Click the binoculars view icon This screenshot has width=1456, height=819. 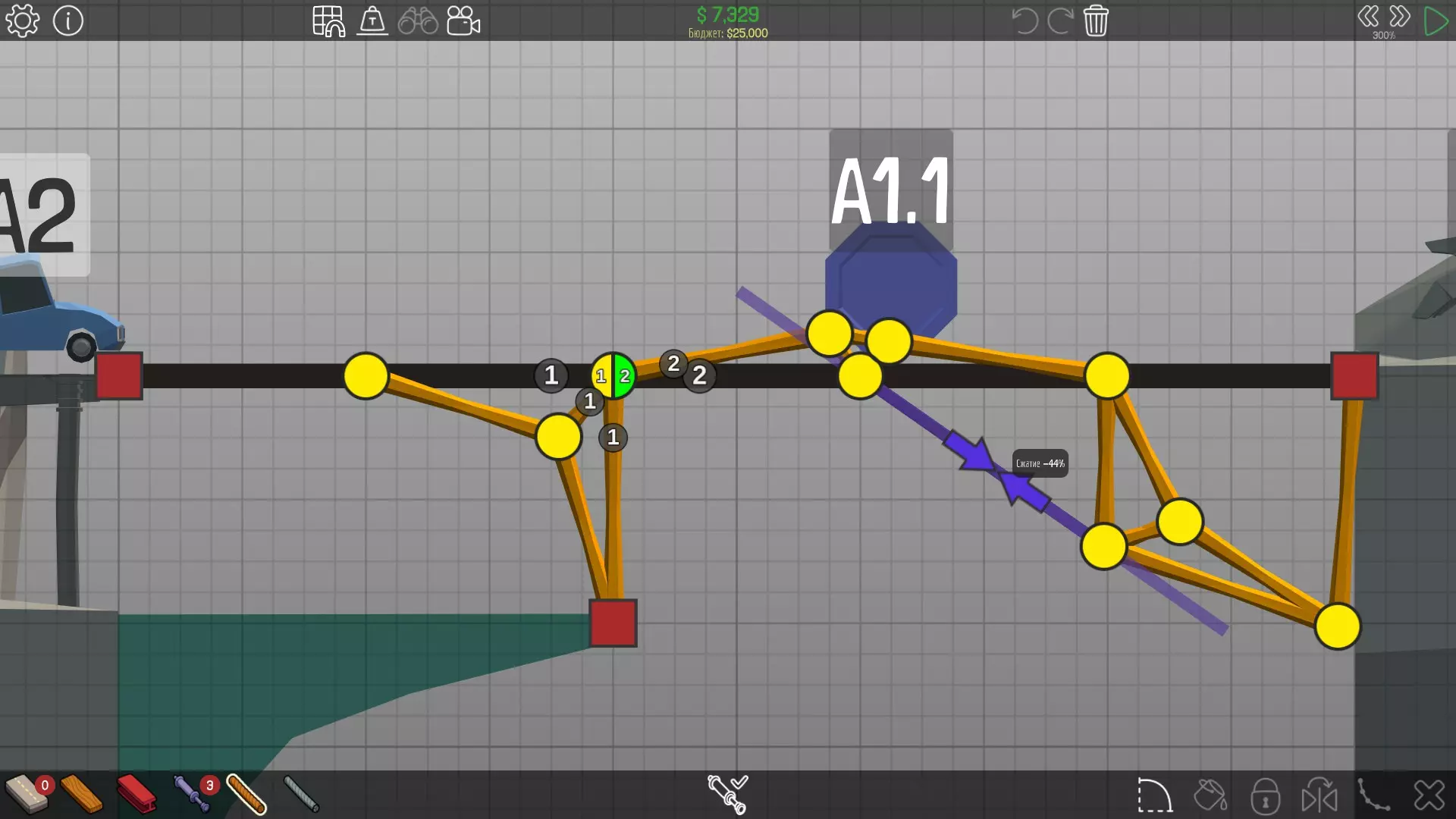(x=418, y=20)
